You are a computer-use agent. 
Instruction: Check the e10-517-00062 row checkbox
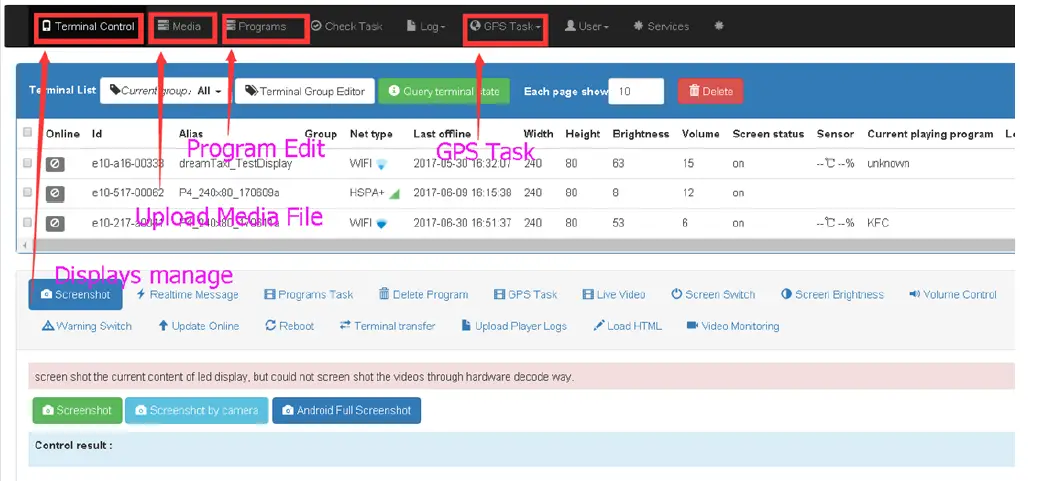point(27,192)
